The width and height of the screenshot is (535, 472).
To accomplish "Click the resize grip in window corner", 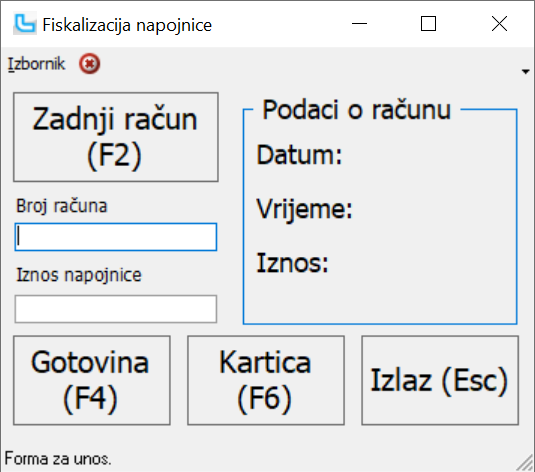I will (525, 462).
